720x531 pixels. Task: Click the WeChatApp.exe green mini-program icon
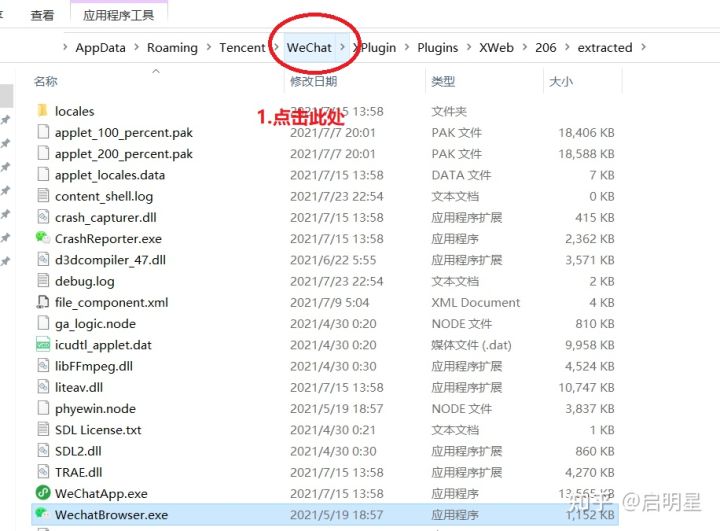click(43, 493)
